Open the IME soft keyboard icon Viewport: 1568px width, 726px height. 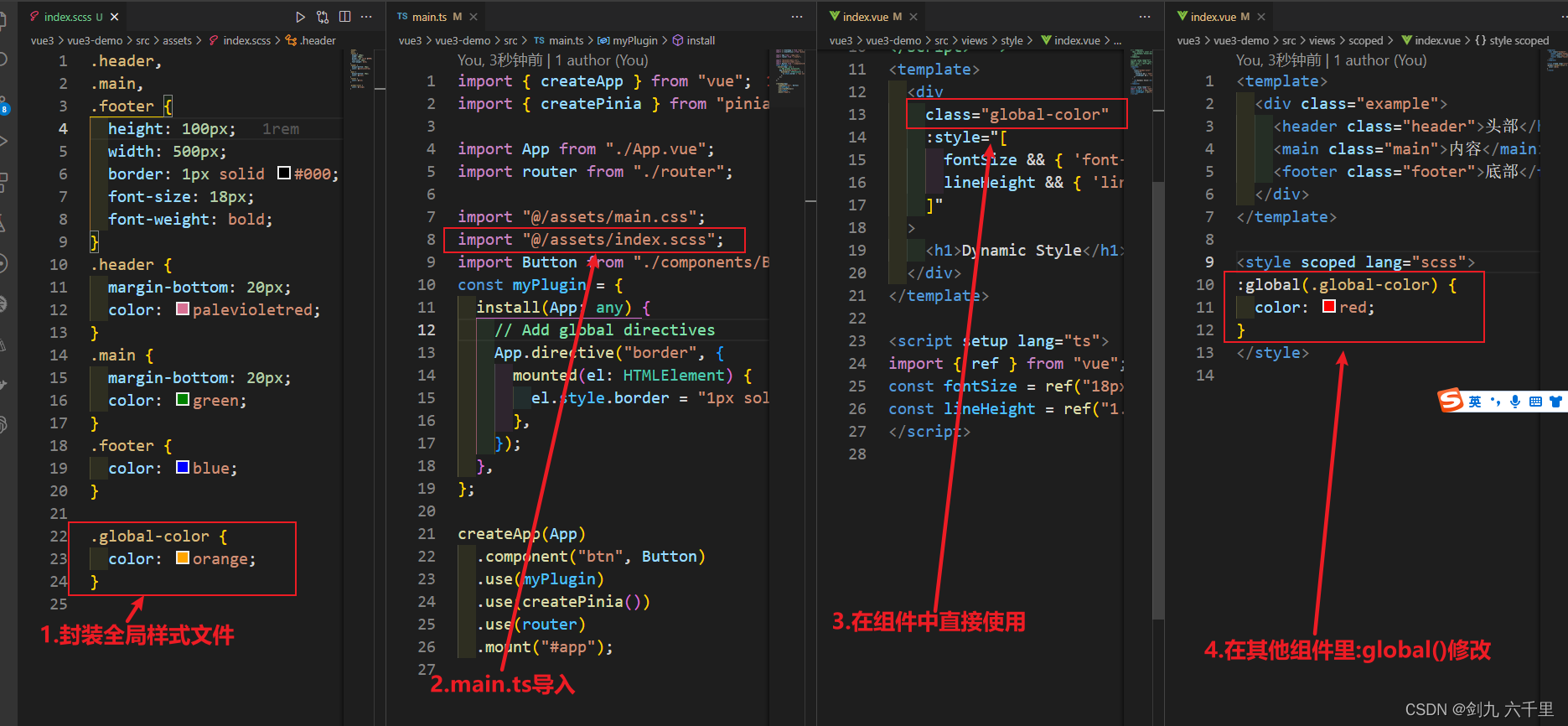(1535, 402)
